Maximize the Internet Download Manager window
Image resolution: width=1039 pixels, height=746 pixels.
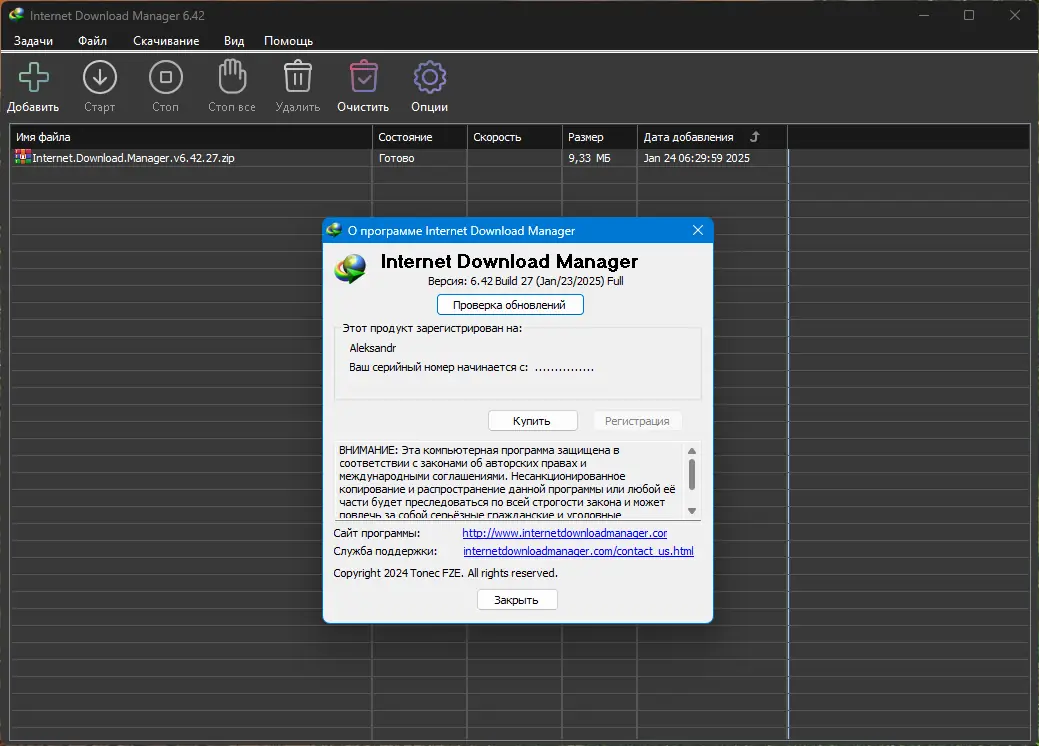point(969,15)
